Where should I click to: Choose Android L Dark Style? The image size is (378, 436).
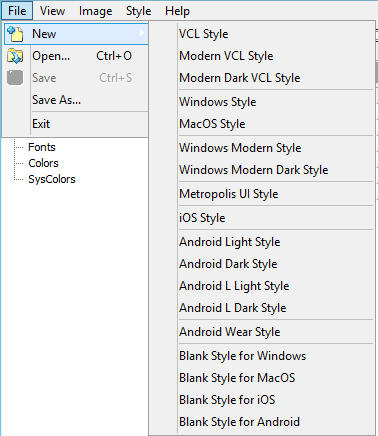[262, 308]
